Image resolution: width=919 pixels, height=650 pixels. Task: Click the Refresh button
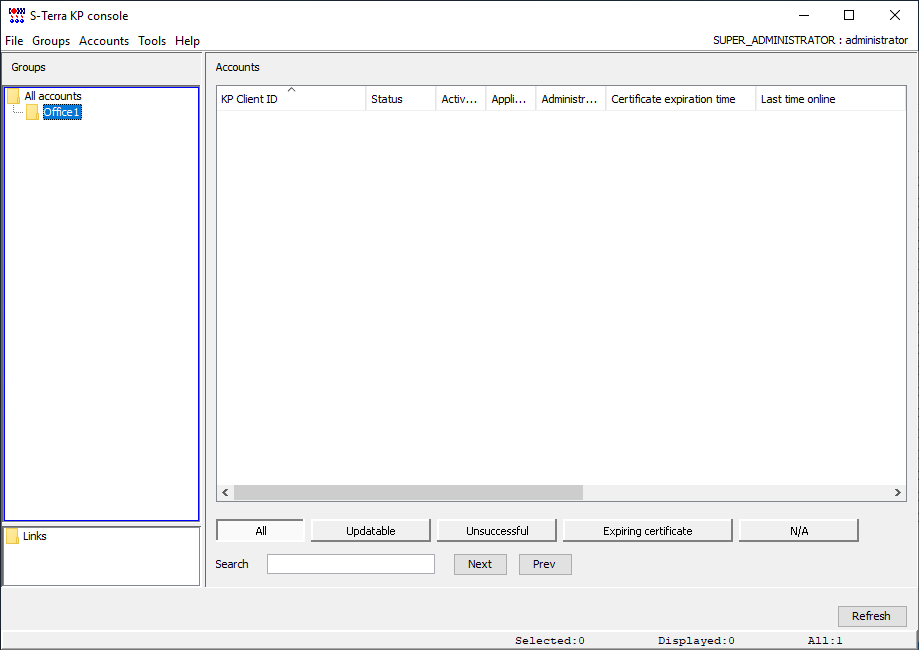tap(872, 616)
